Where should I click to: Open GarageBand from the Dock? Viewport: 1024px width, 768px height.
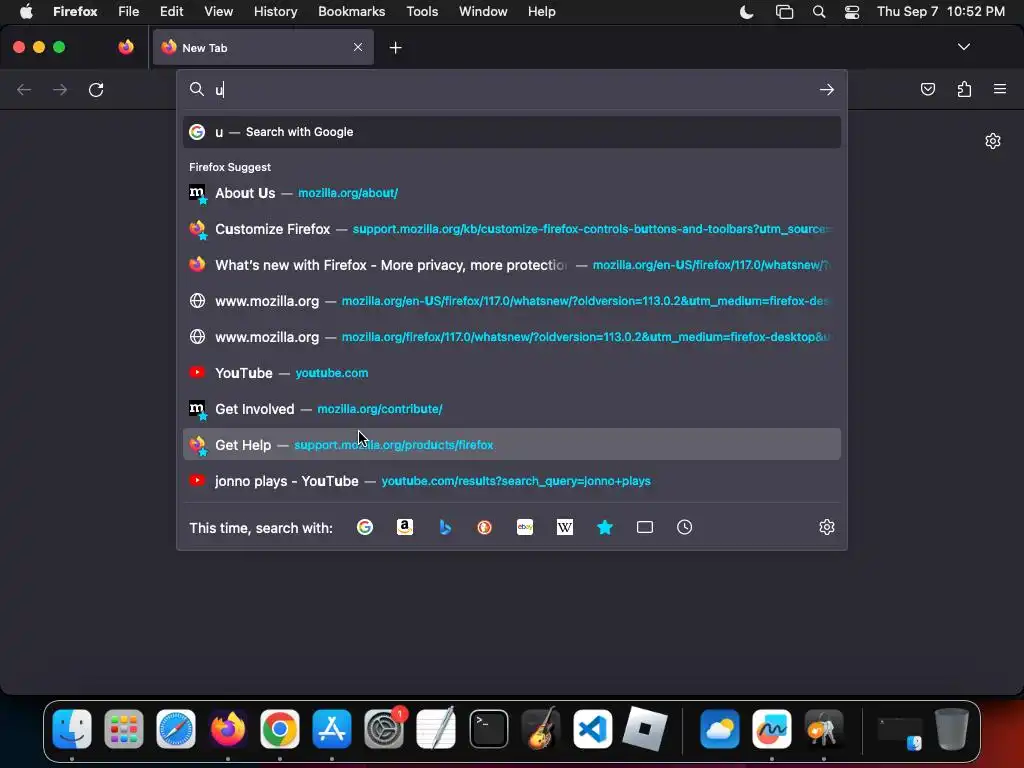[x=541, y=728]
